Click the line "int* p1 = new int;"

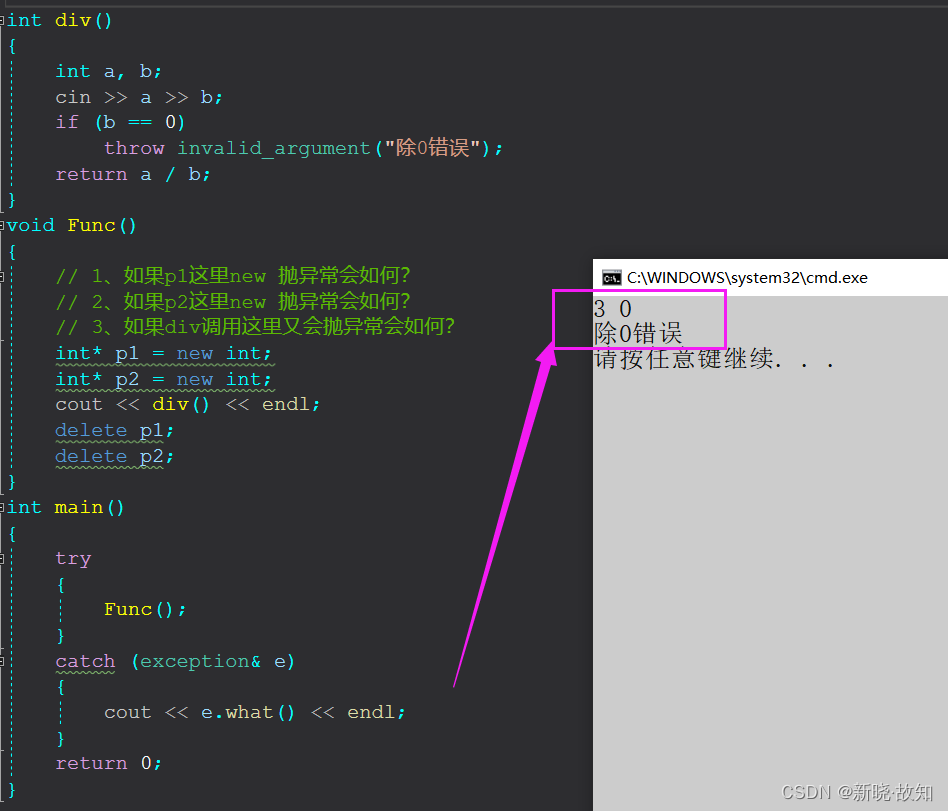pos(163,353)
